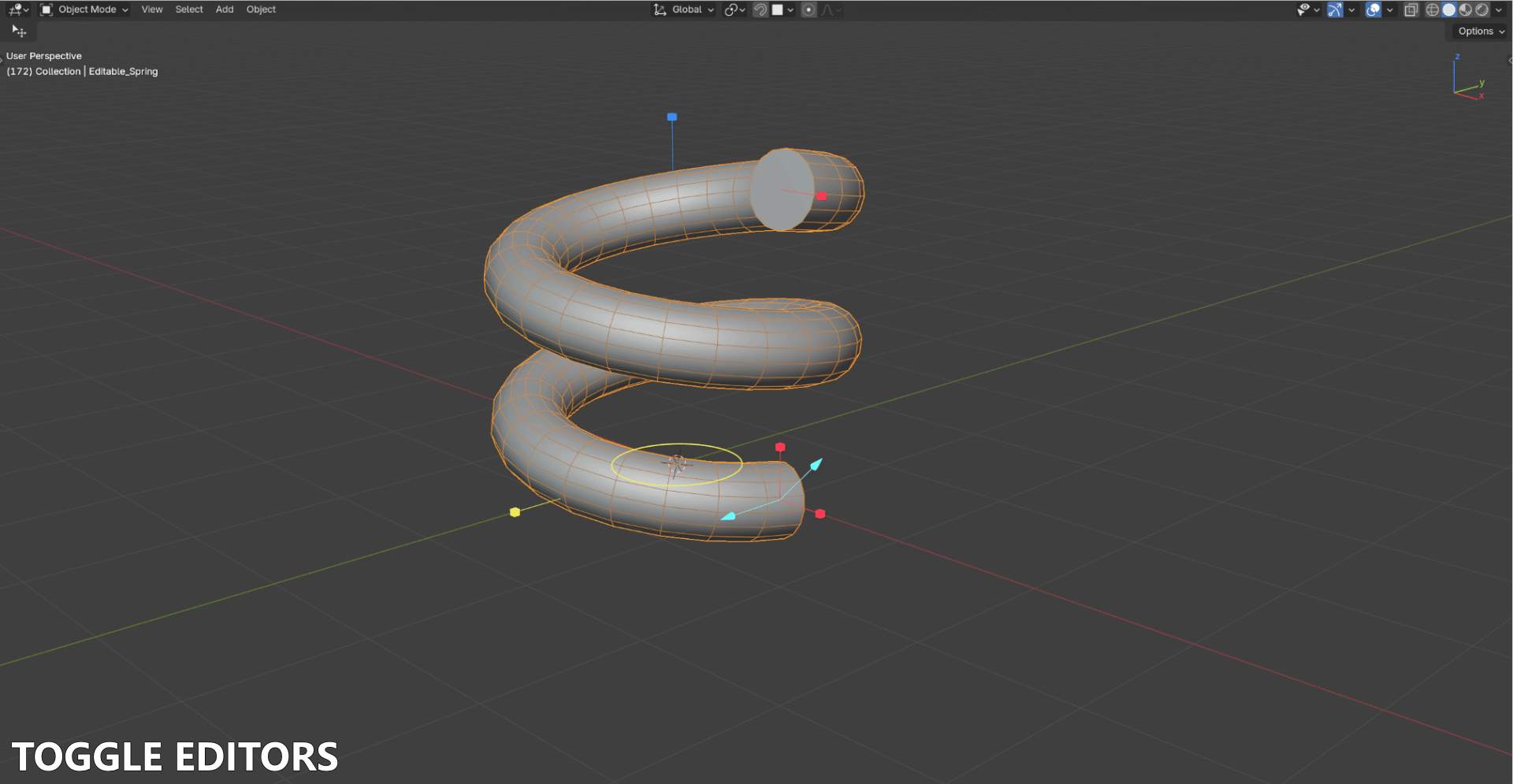Open the selectability and visibility popover
Screen dimensions: 1513x784
(x=1308, y=9)
